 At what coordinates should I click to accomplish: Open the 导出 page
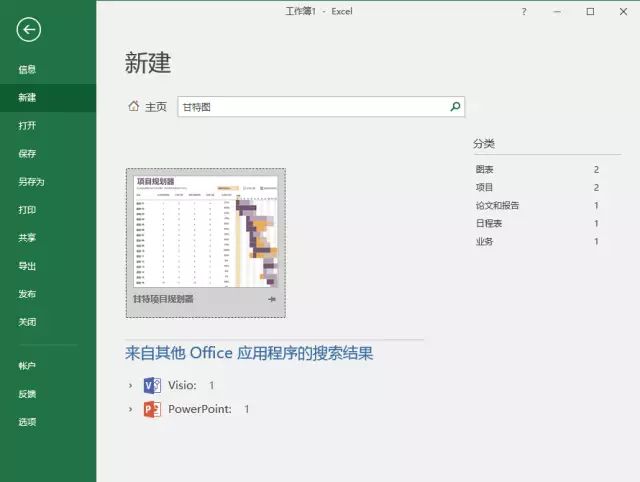48,266
